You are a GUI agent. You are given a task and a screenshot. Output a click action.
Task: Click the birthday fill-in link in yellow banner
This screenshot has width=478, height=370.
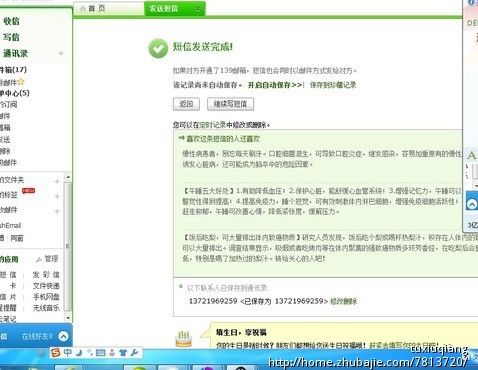404,345
